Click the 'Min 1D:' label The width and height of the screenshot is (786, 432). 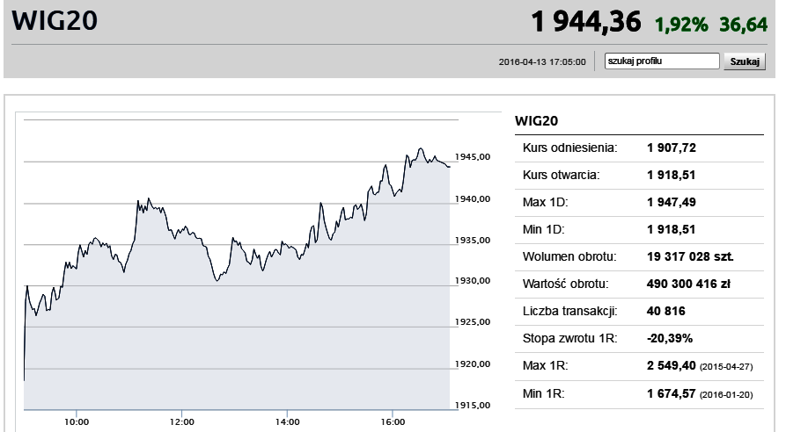pyautogui.click(x=543, y=230)
